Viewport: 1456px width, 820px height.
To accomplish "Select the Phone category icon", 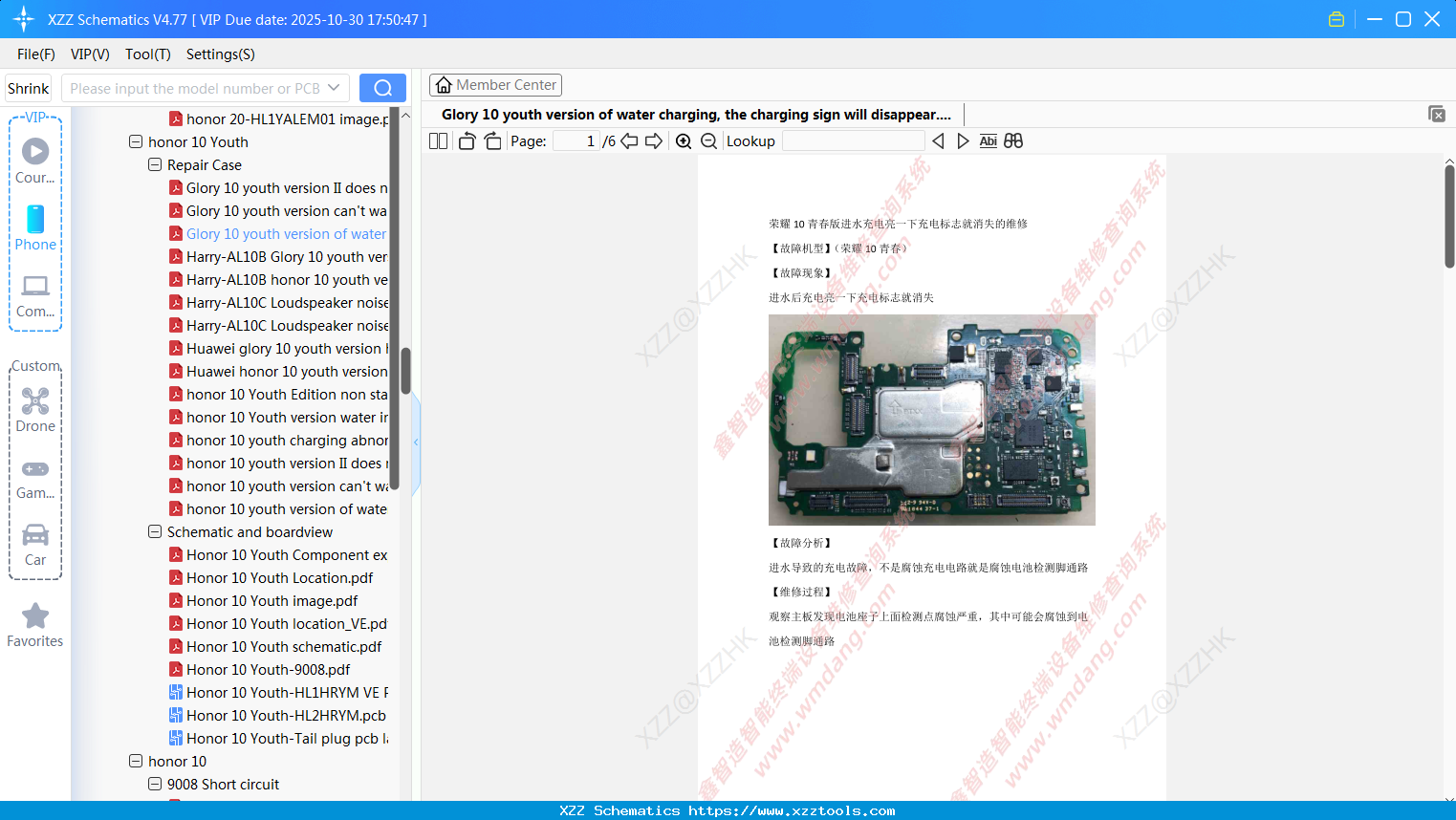I will 35,227.
